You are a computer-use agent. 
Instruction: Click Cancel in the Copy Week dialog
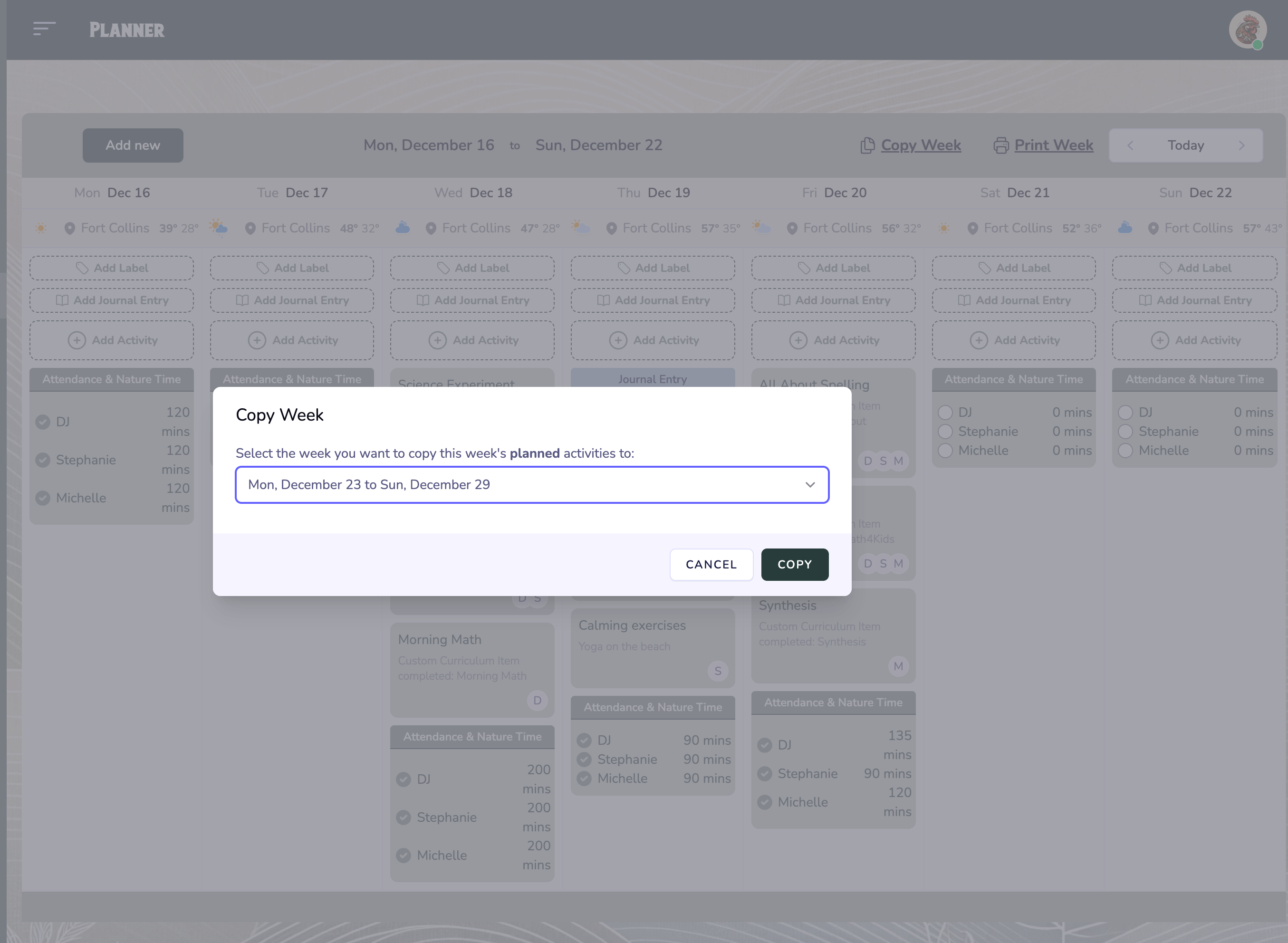[x=711, y=565]
